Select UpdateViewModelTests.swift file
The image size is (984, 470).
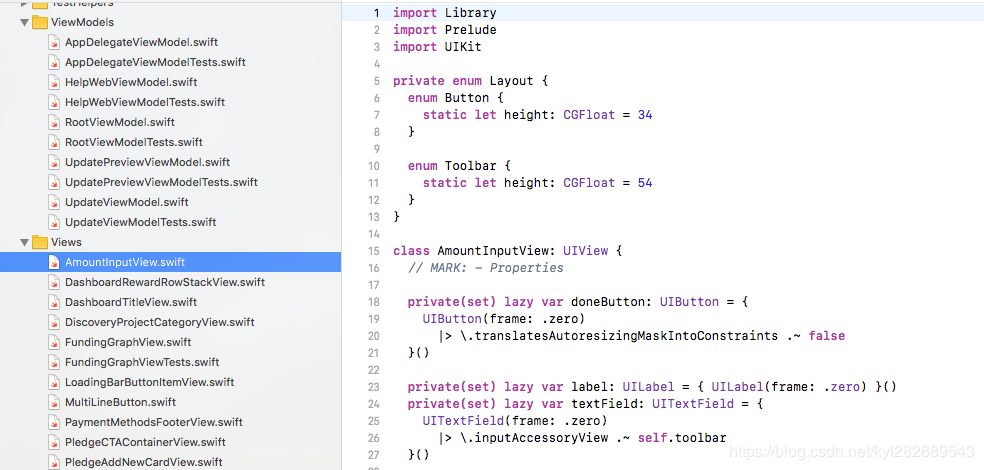coord(141,223)
